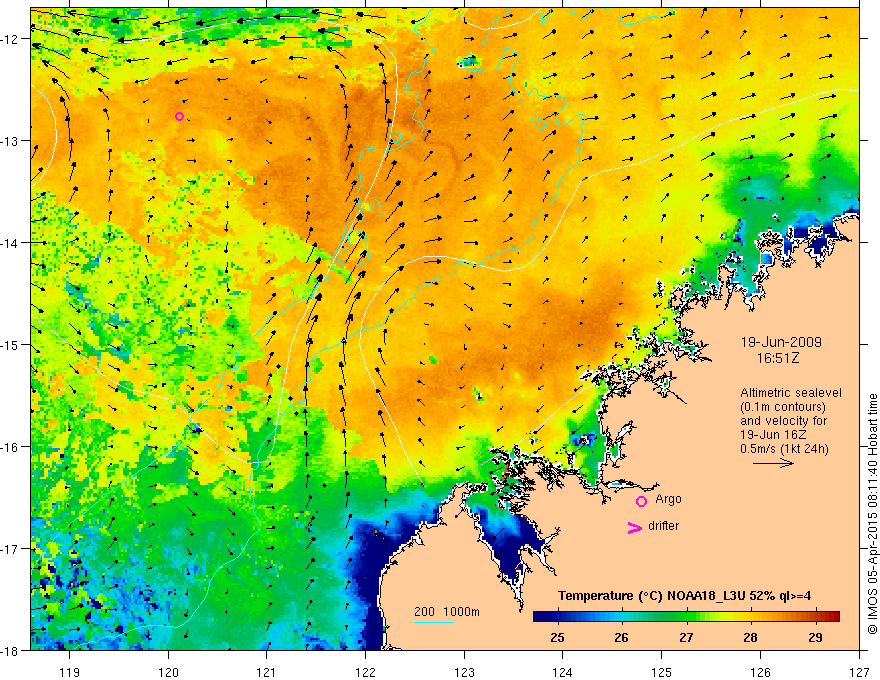Click the longitude axis label 125

point(662,672)
